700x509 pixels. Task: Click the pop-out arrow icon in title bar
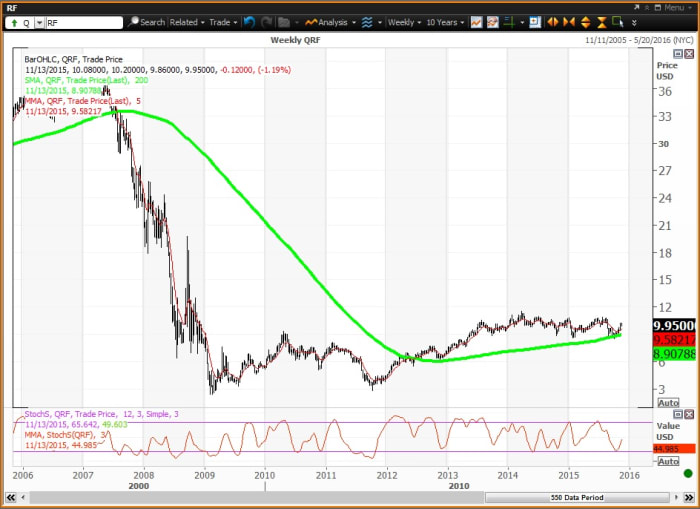[636, 8]
